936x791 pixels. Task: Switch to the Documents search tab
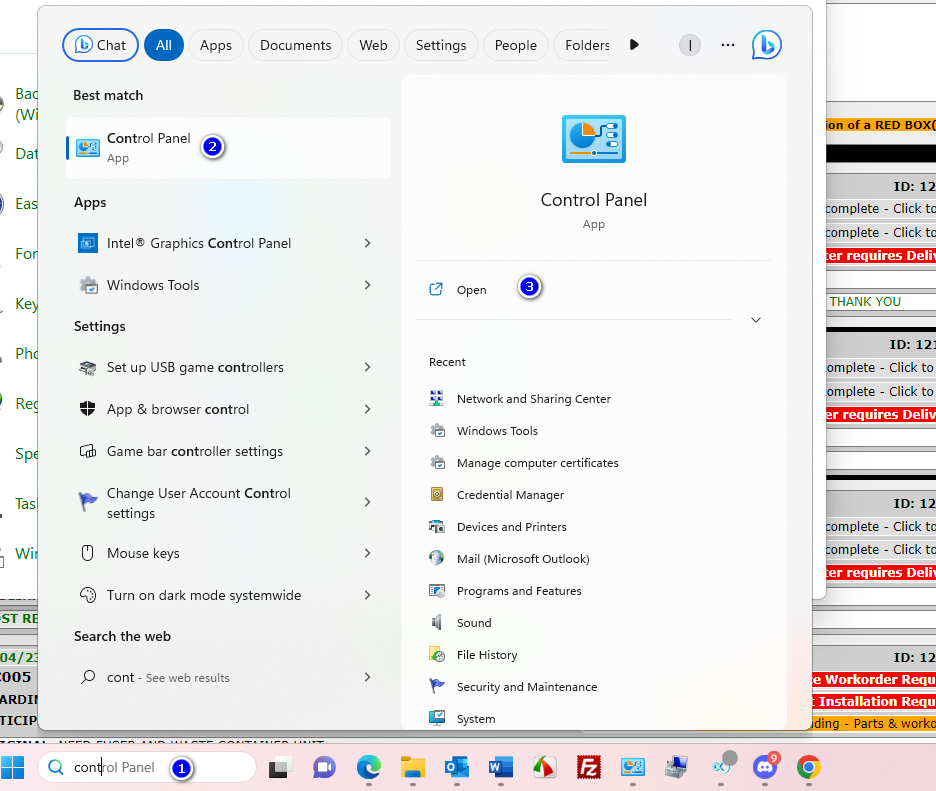coord(295,45)
